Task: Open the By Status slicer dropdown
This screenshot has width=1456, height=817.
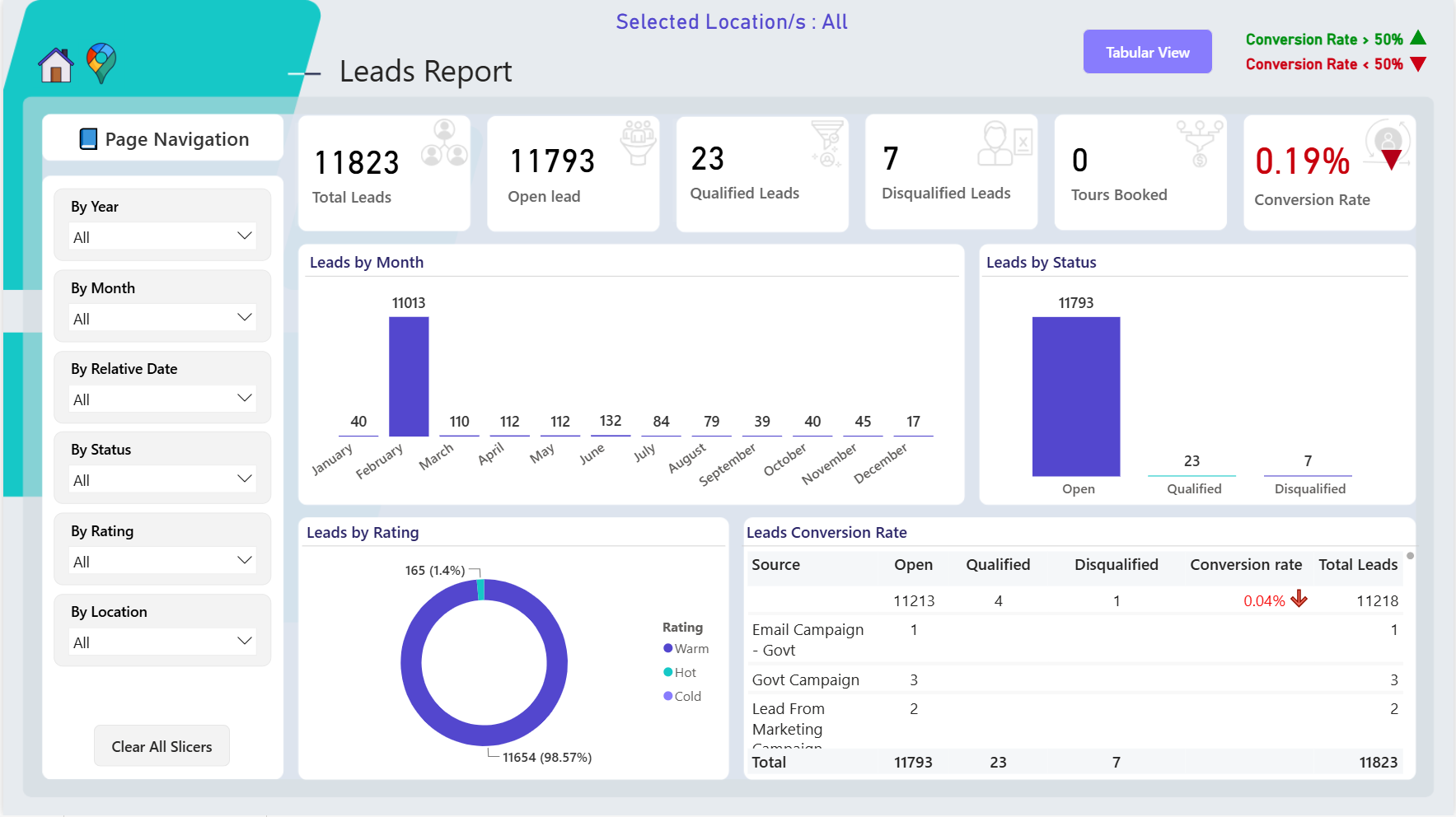Action: click(162, 480)
